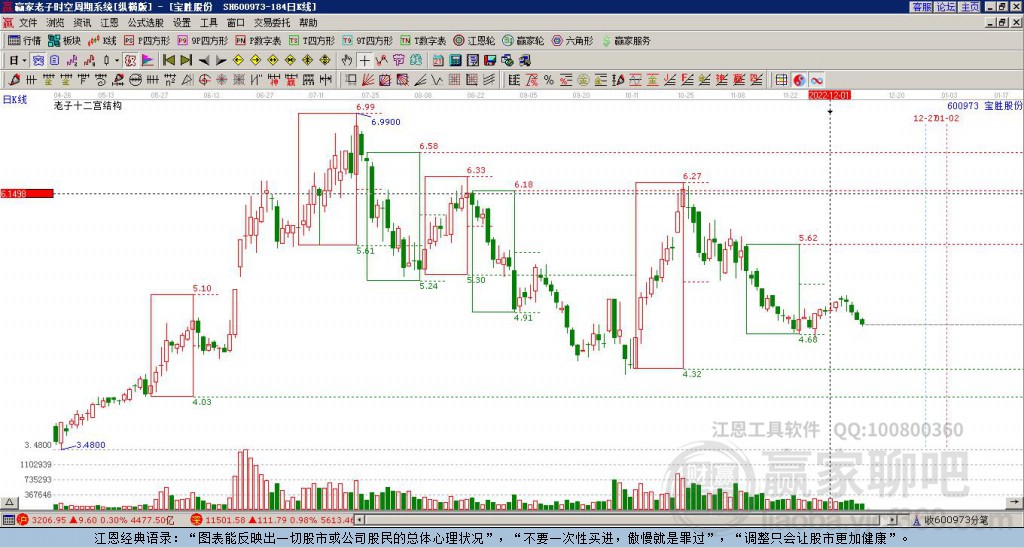Click the 11501.58 index status value
Viewport: 1024px width, 548px height.
223,520
